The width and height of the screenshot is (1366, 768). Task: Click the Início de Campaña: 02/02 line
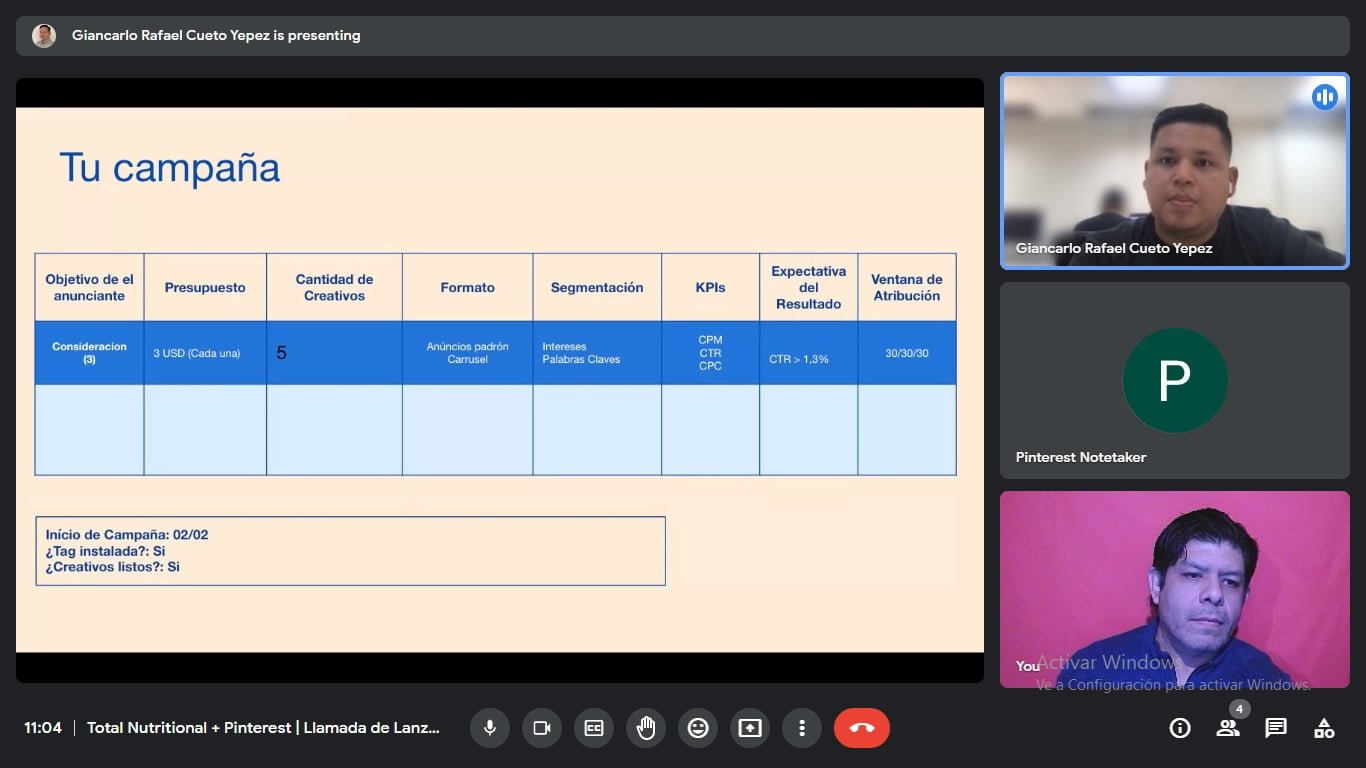click(127, 535)
